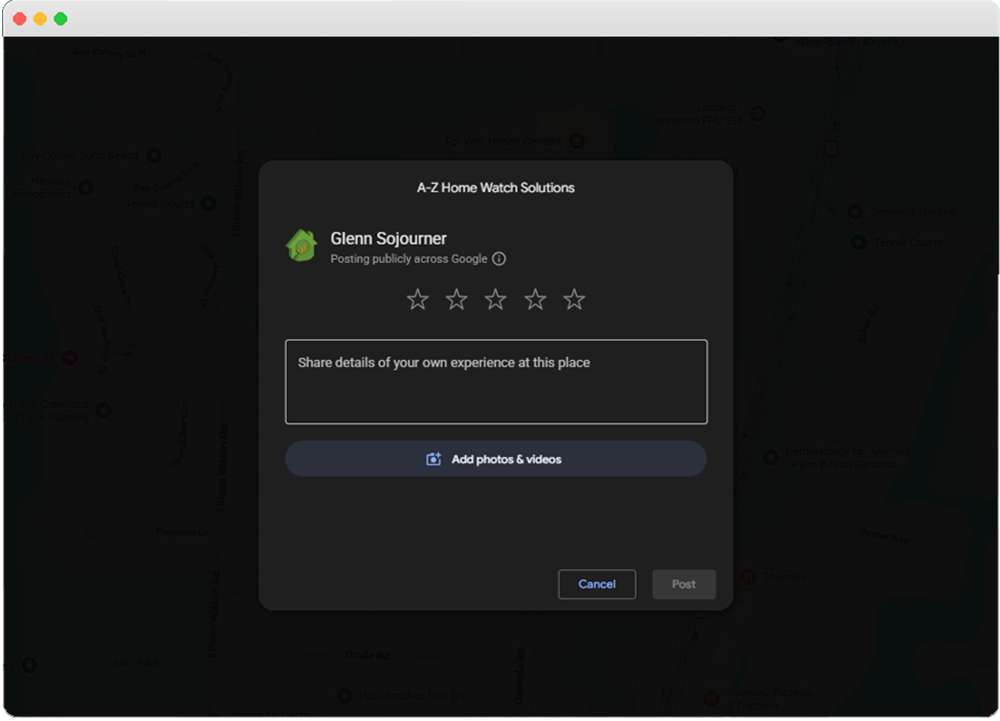Minimize the window with the yellow button

(40, 18)
